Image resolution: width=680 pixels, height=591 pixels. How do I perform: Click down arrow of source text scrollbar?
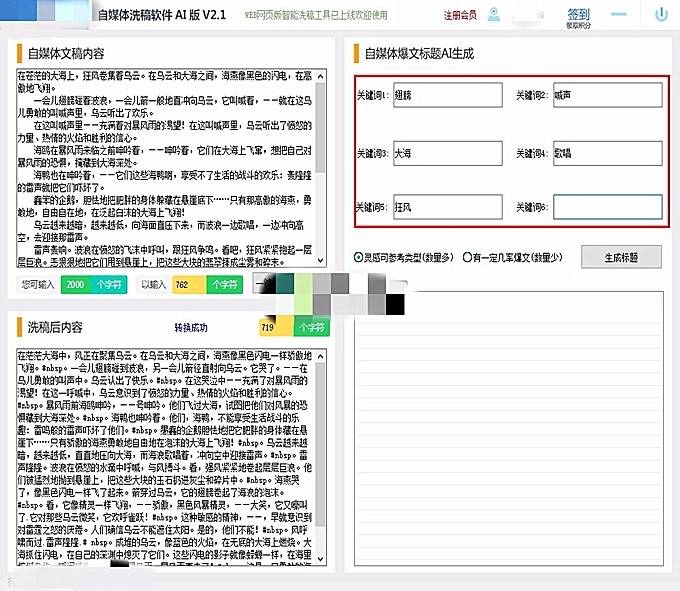(x=320, y=261)
